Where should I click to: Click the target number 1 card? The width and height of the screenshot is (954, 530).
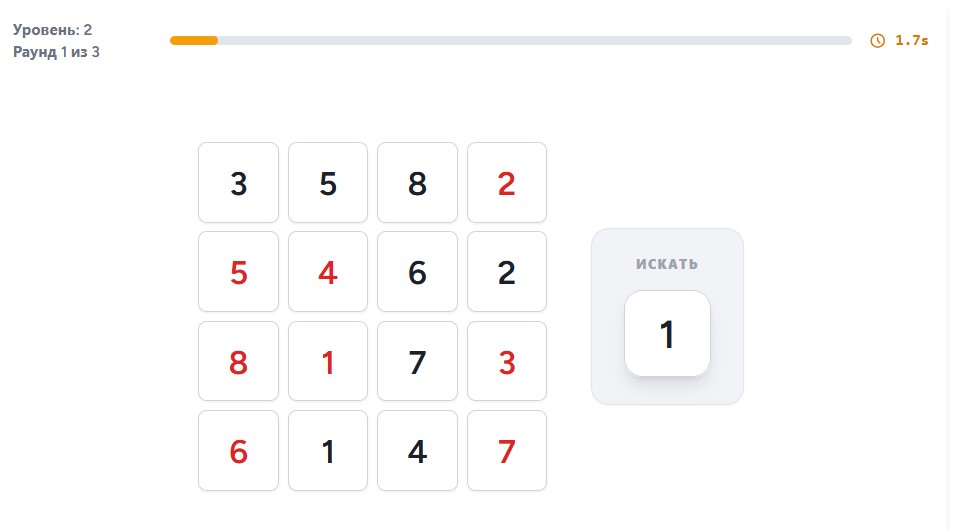tap(667, 333)
